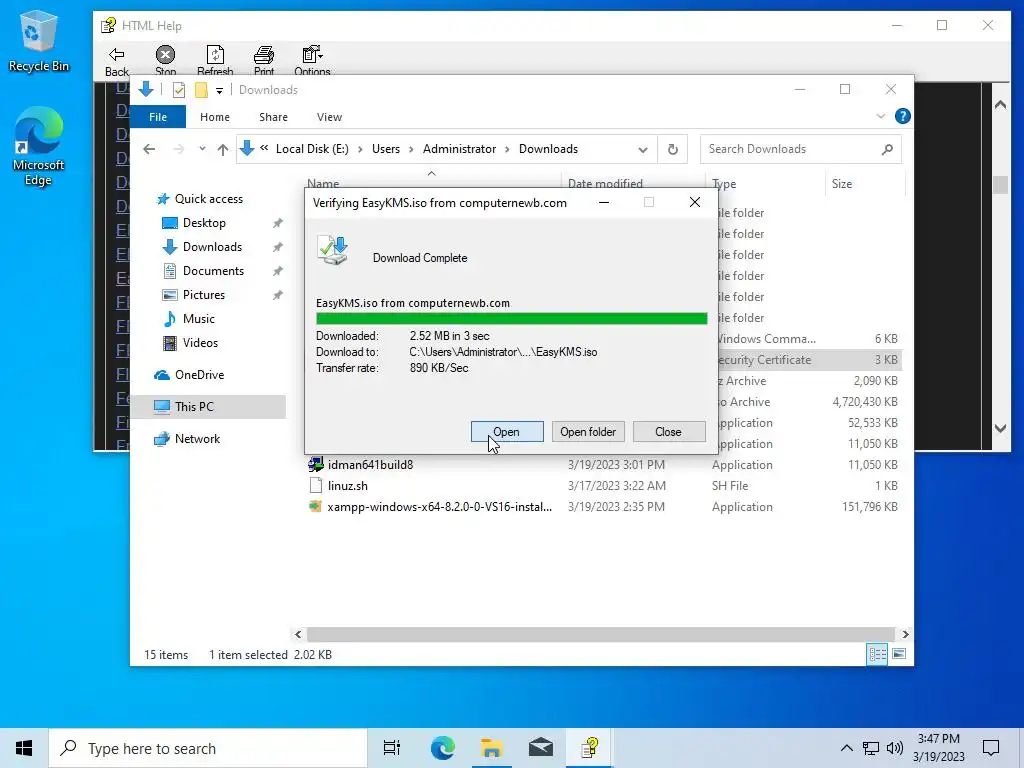Expand the Explorer ribbon chevron
The image size is (1024, 768).
click(x=880, y=116)
